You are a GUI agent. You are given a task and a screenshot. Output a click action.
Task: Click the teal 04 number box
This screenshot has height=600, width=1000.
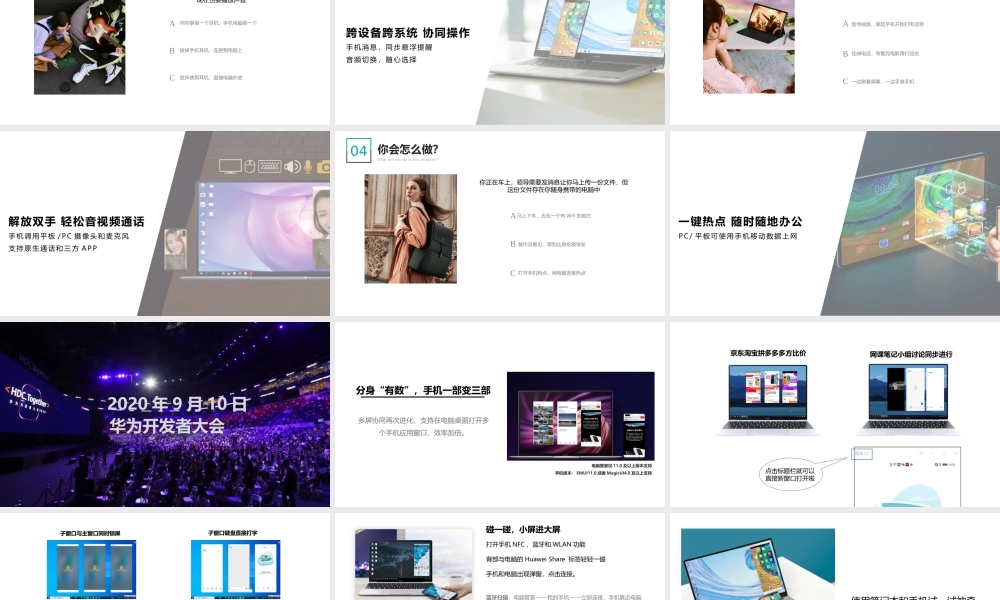tap(358, 150)
